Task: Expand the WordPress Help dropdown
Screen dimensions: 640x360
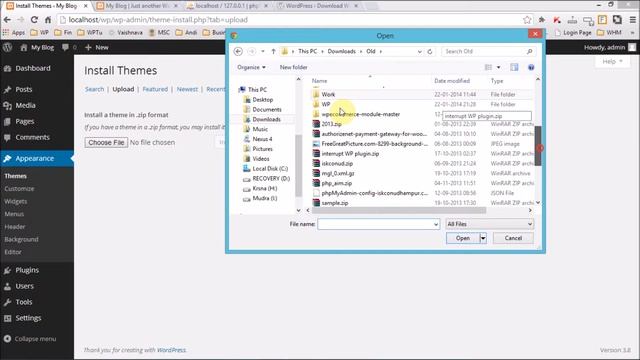Action: click(x=612, y=61)
